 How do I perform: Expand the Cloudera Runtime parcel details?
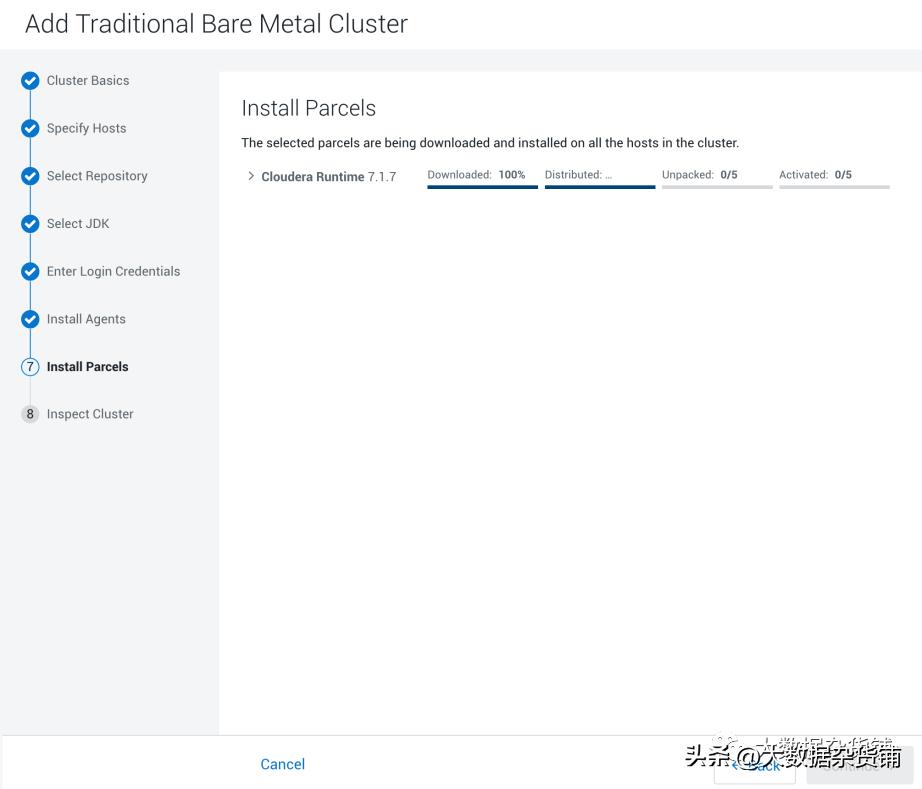251,176
